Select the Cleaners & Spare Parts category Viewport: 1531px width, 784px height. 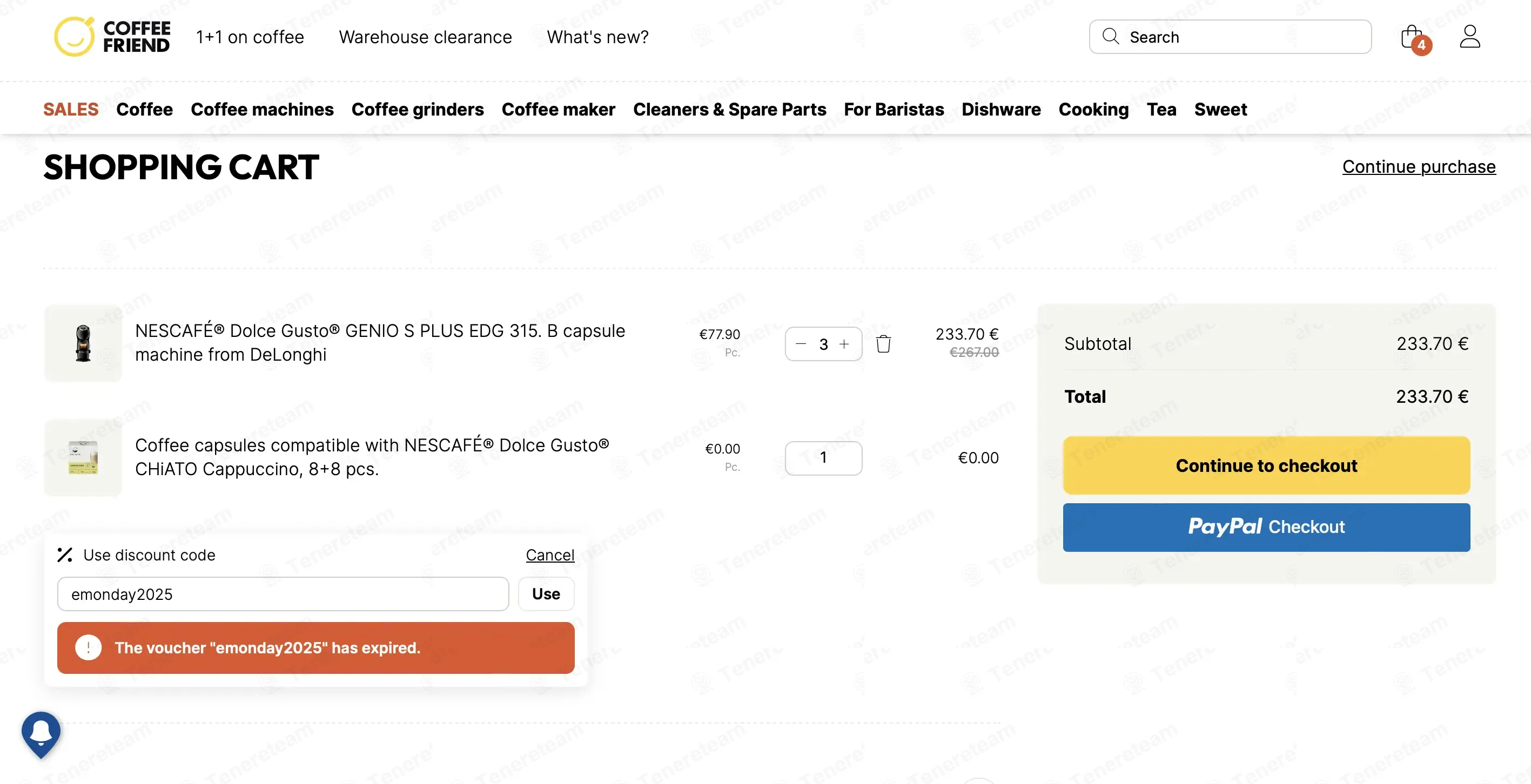729,109
